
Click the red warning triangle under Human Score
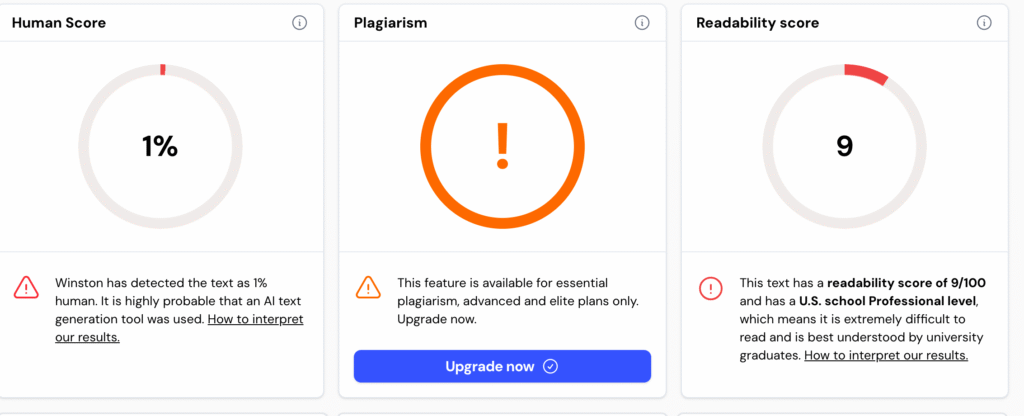[26, 287]
